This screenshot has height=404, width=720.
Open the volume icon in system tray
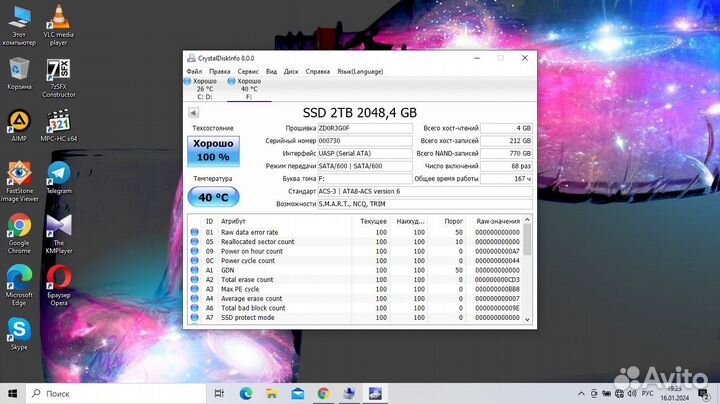pyautogui.click(x=632, y=393)
